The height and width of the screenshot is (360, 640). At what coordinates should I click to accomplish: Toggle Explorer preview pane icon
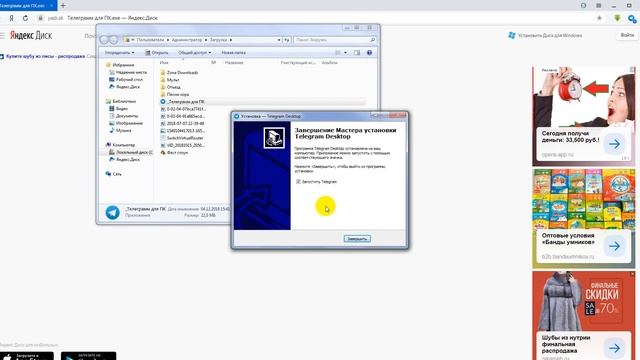tap(357, 53)
